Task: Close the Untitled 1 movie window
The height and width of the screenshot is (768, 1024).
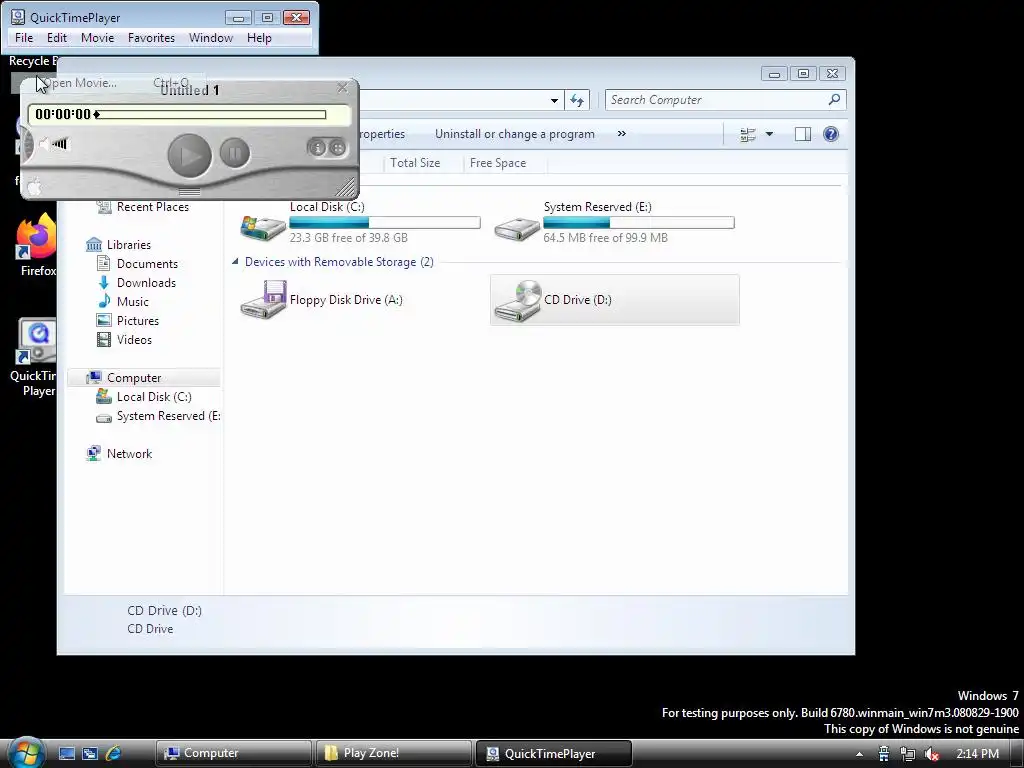Action: tap(342, 88)
